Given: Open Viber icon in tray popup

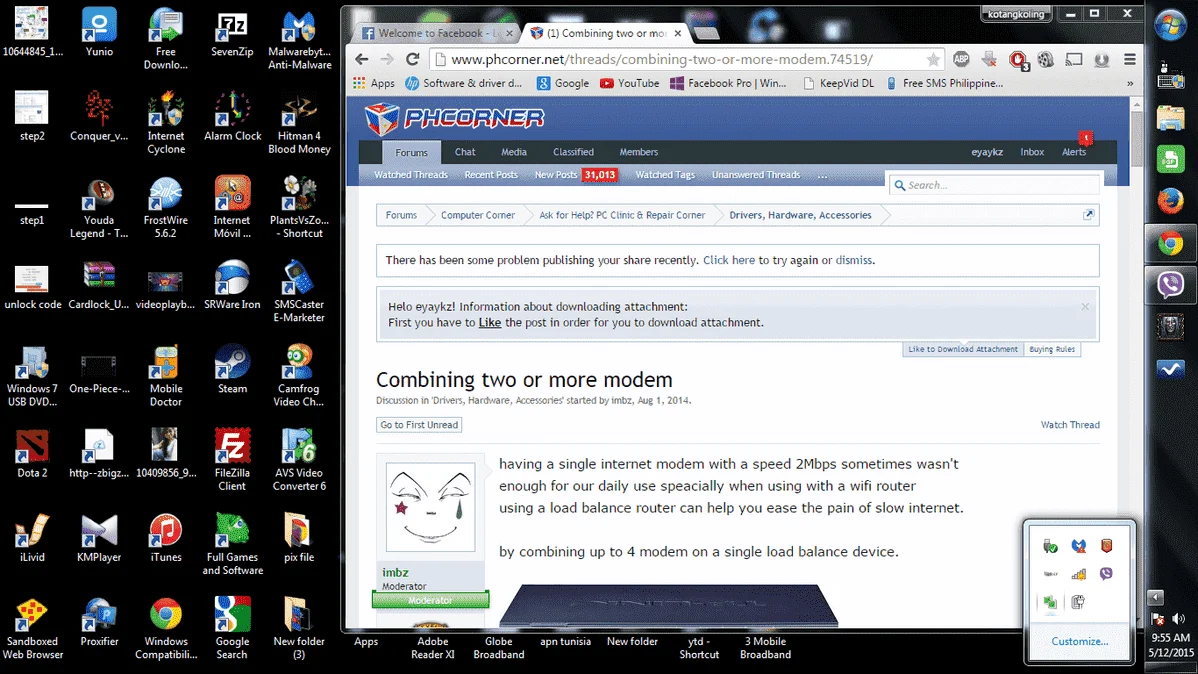Looking at the screenshot, I should [1106, 573].
